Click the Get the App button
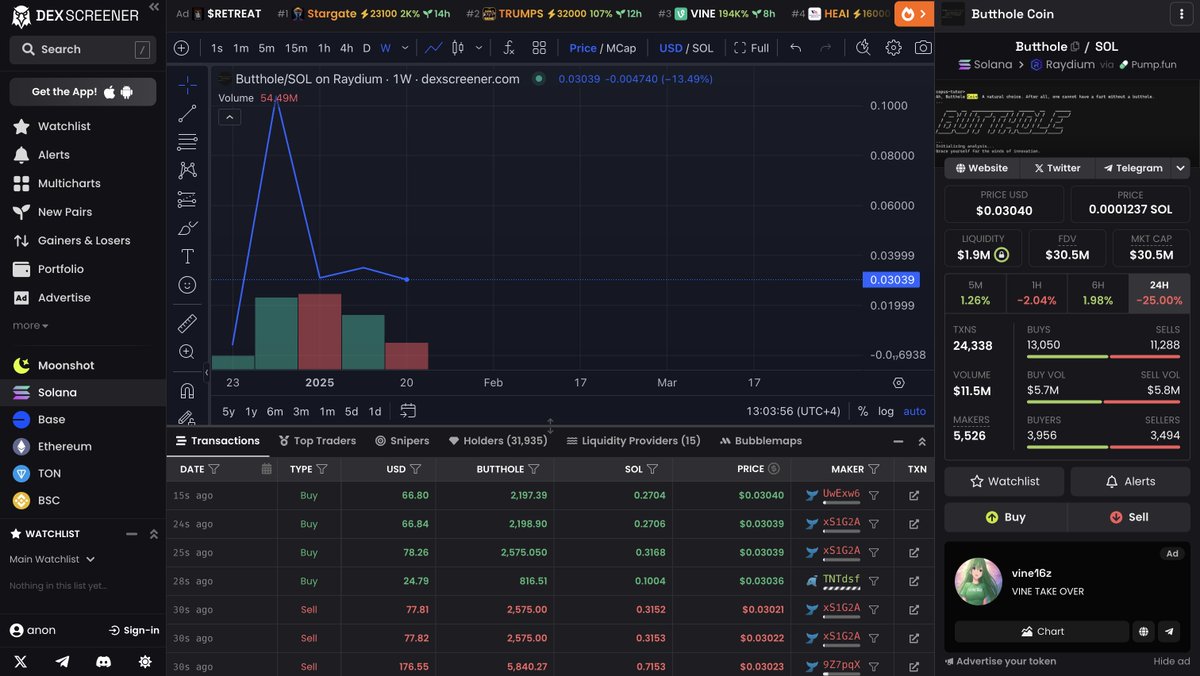 (83, 92)
